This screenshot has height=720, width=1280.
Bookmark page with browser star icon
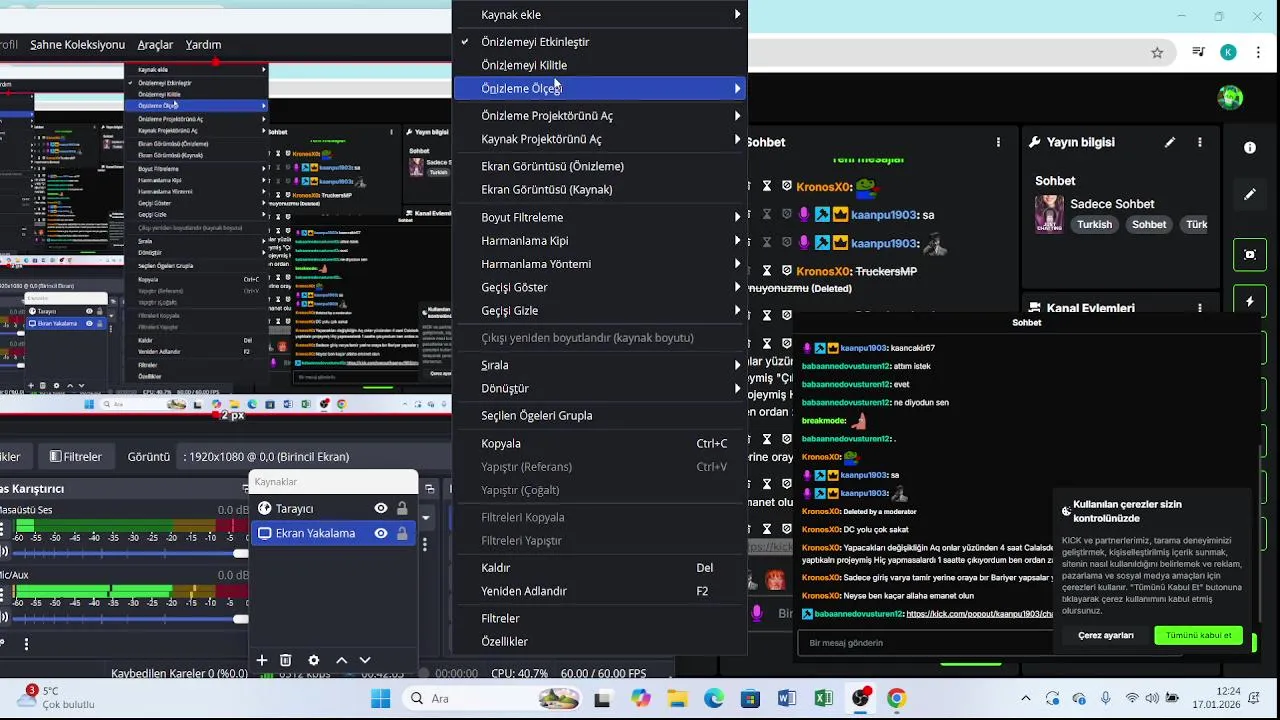tap(1157, 52)
